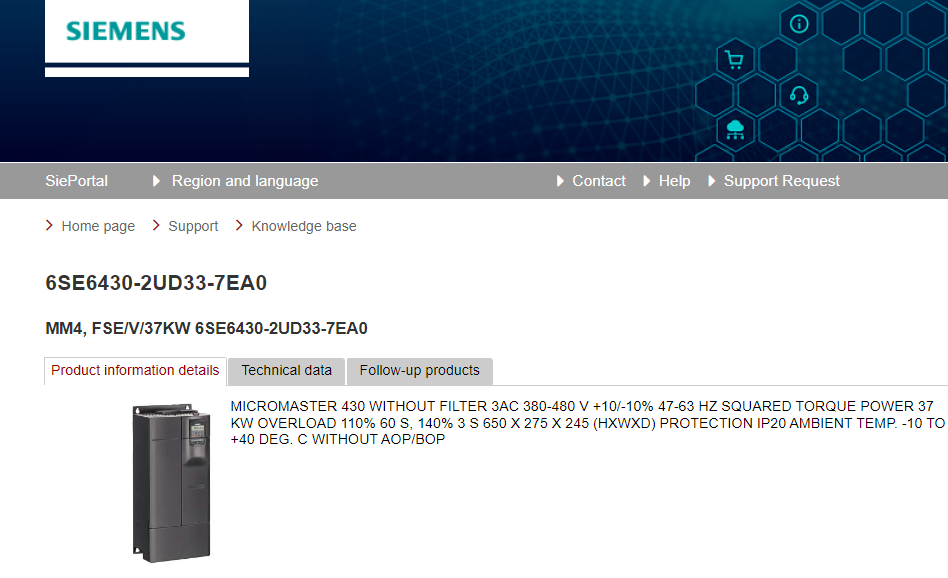Go to SiePortal in the navigation bar
This screenshot has height=578, width=948.
click(x=76, y=181)
